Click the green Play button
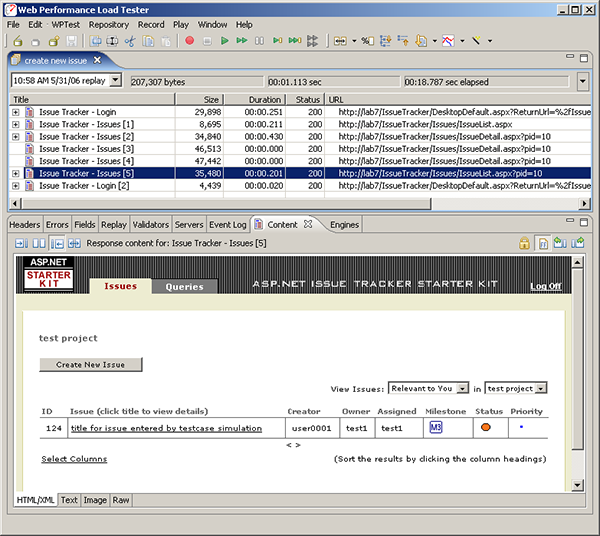The image size is (600, 536). [225, 41]
